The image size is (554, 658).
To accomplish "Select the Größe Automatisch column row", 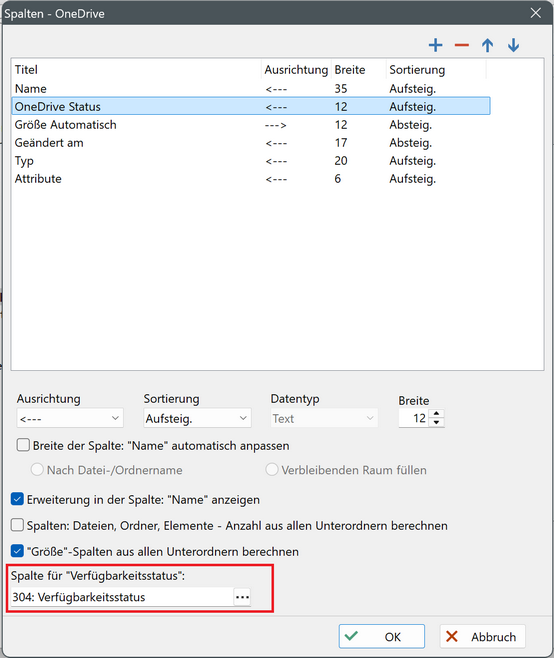I will pyautogui.click(x=251, y=125).
